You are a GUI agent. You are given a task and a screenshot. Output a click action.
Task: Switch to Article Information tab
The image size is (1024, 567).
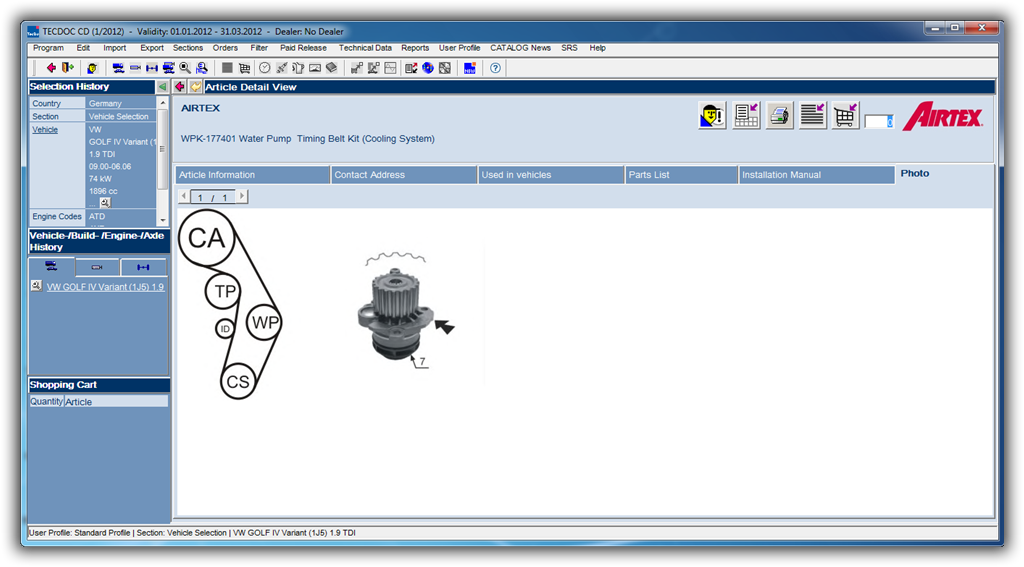click(x=253, y=175)
